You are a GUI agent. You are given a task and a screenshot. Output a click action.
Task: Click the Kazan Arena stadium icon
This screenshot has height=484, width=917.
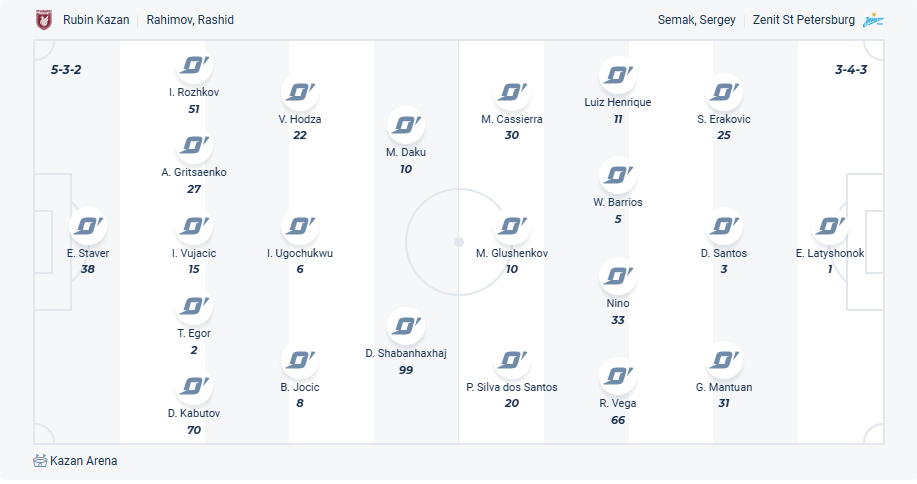40,461
